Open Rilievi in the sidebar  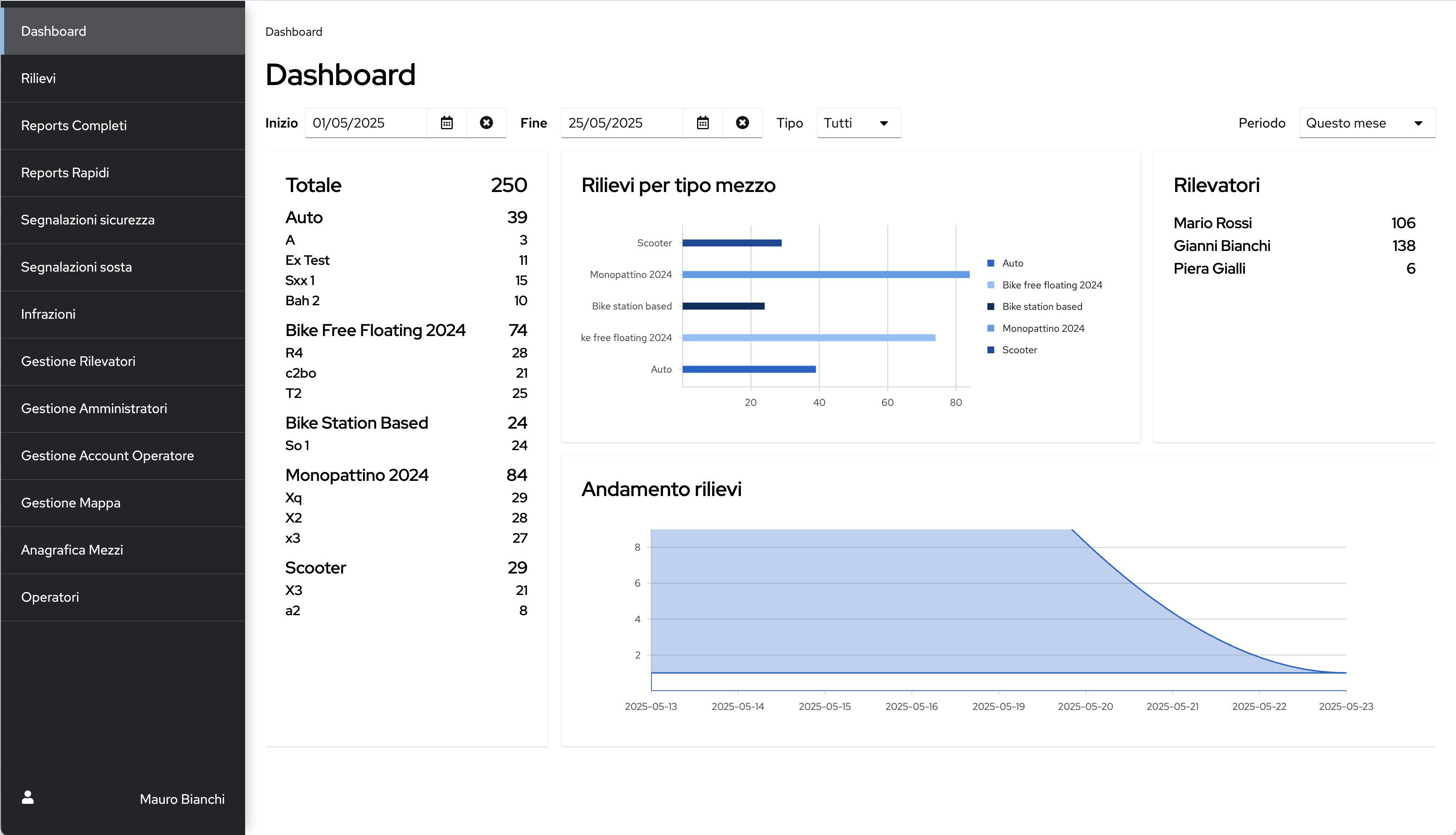[38, 79]
